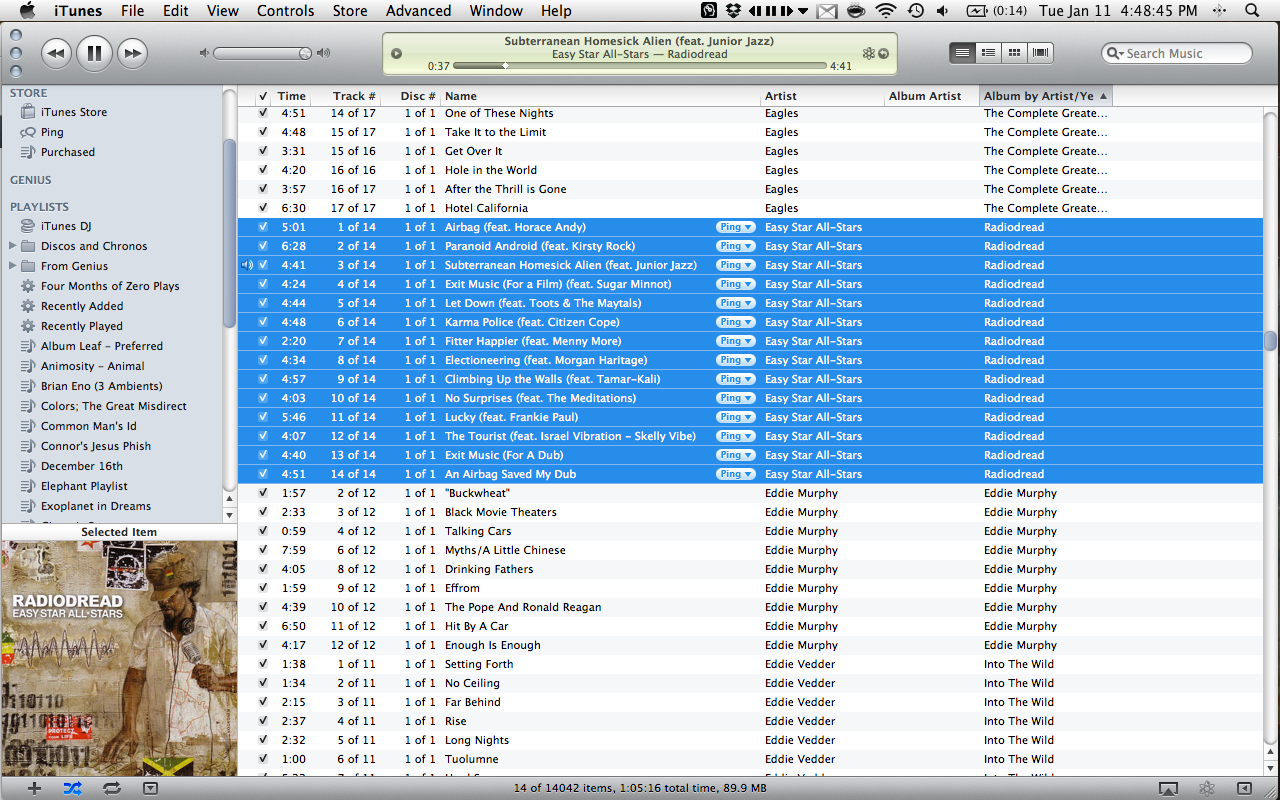Open Ping in the sidebar

(51, 132)
